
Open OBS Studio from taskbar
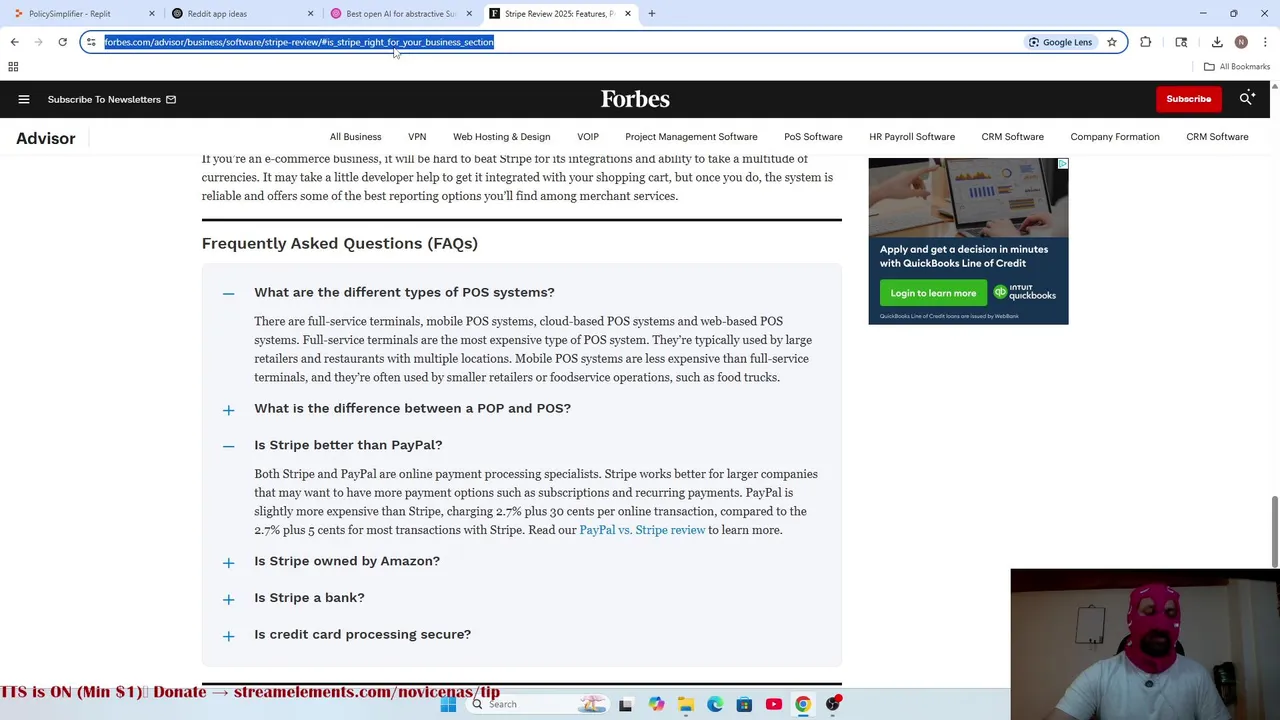pyautogui.click(x=832, y=704)
